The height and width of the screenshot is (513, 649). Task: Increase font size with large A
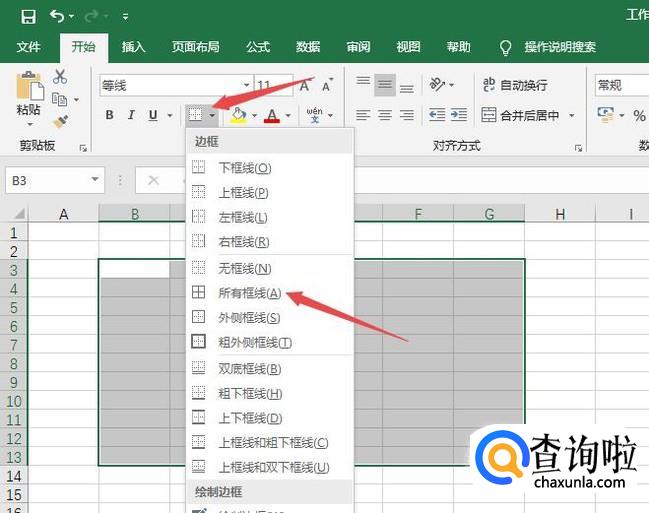(305, 86)
